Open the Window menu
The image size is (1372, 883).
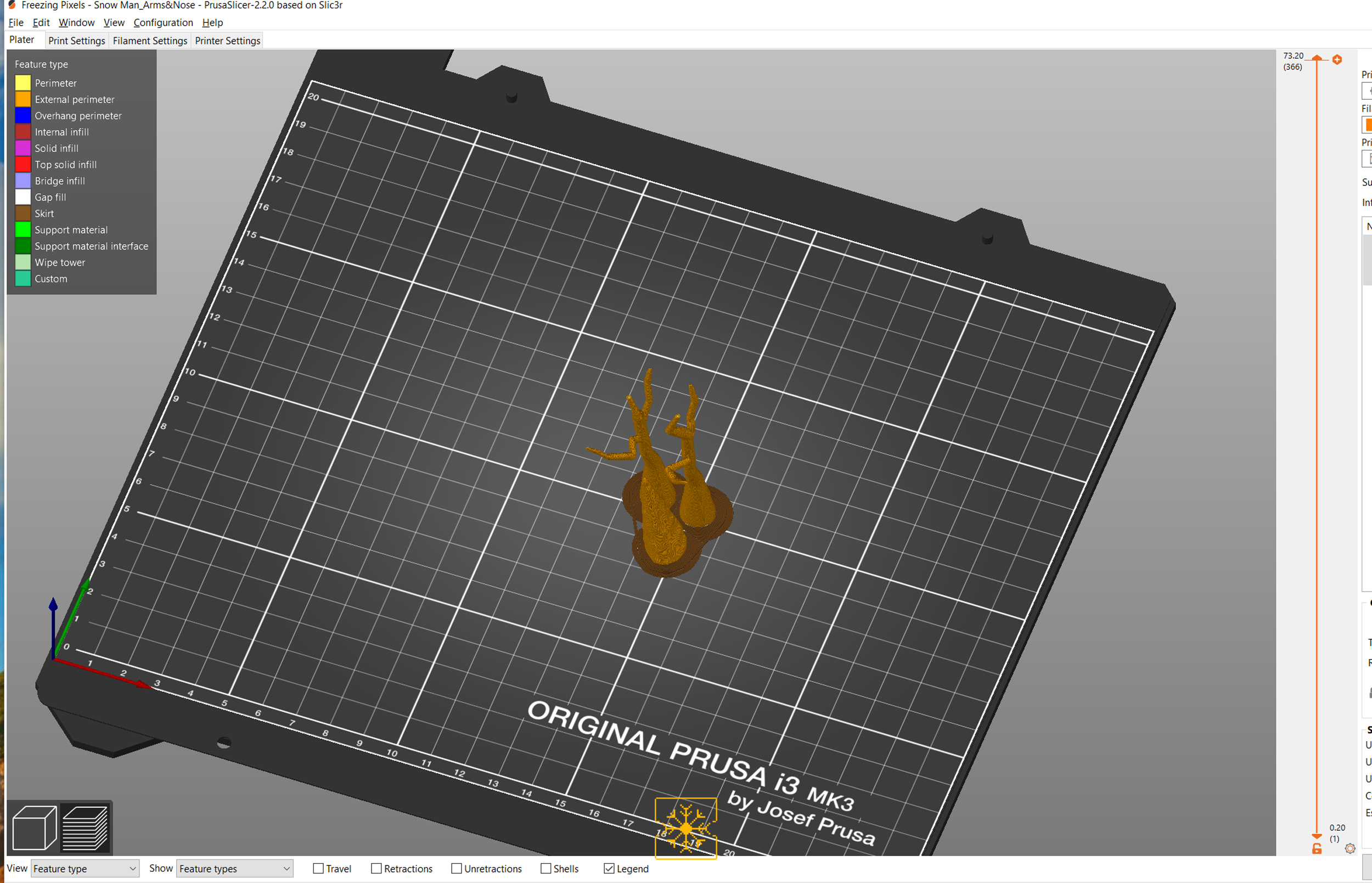click(x=76, y=23)
